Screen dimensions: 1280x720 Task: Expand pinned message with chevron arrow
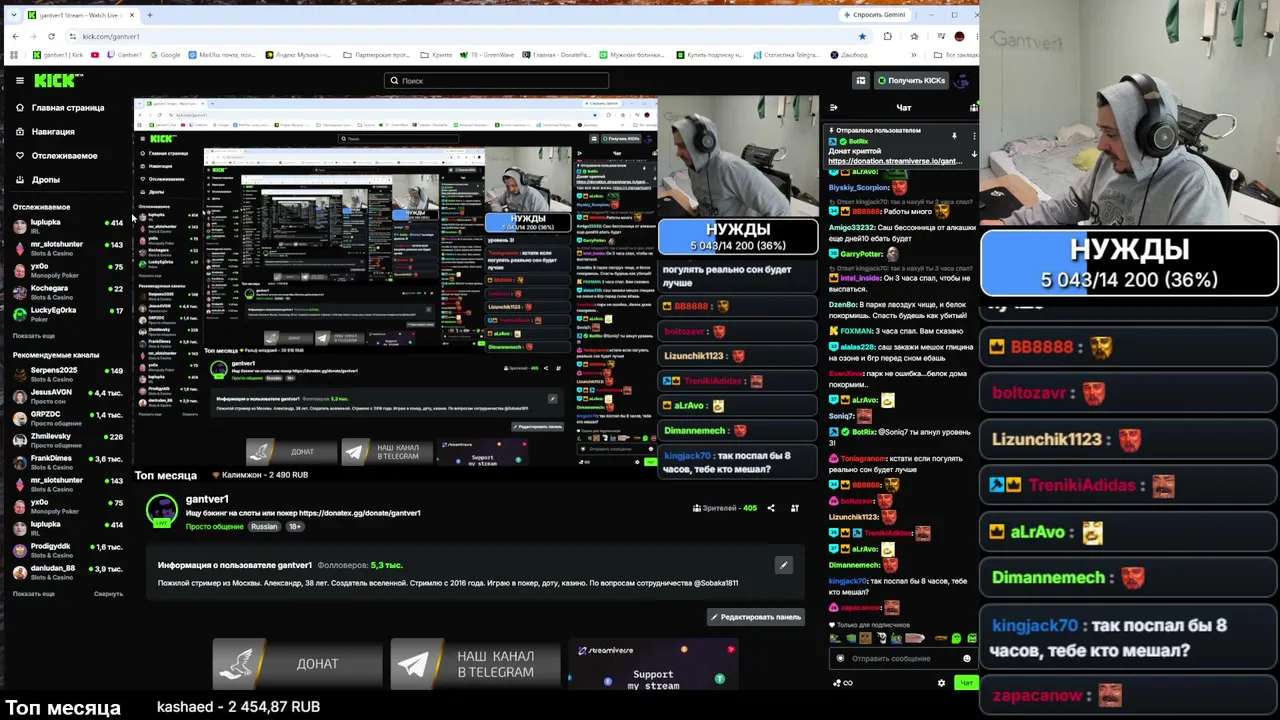pos(973,154)
